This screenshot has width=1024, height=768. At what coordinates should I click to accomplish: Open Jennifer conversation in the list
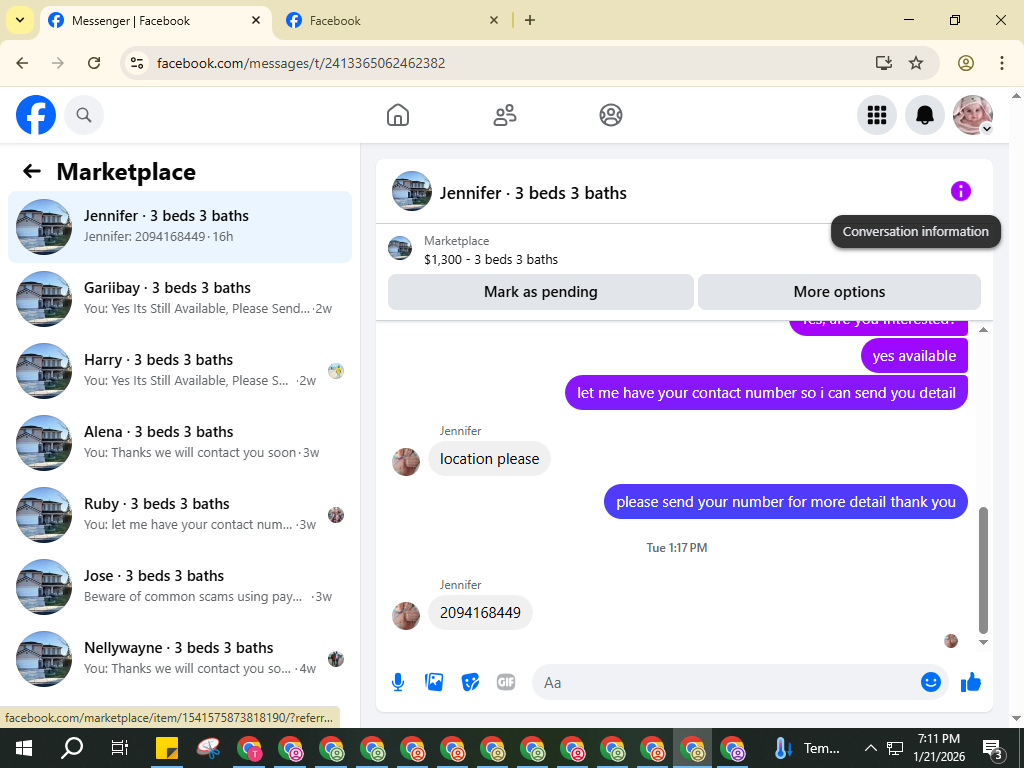click(x=180, y=227)
